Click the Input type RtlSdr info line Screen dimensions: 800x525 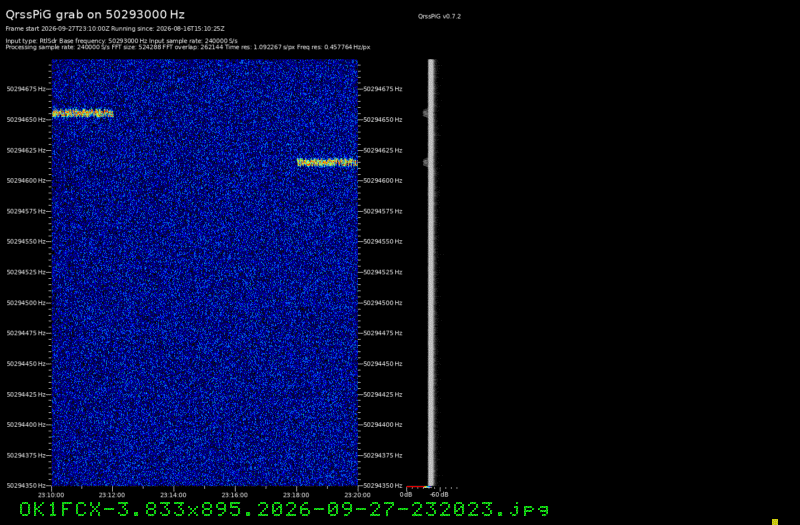tap(121, 41)
